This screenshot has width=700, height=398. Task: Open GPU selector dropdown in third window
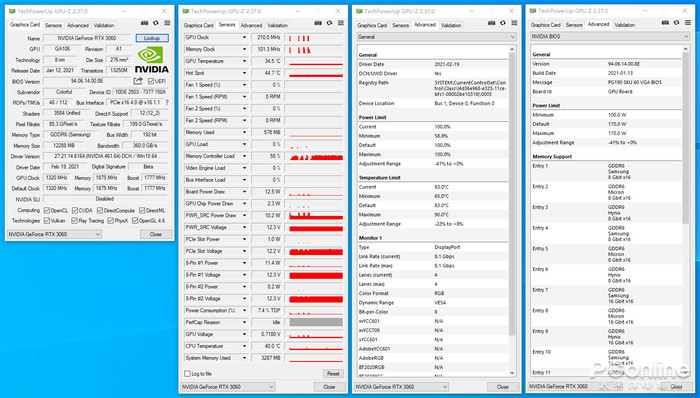click(x=401, y=387)
